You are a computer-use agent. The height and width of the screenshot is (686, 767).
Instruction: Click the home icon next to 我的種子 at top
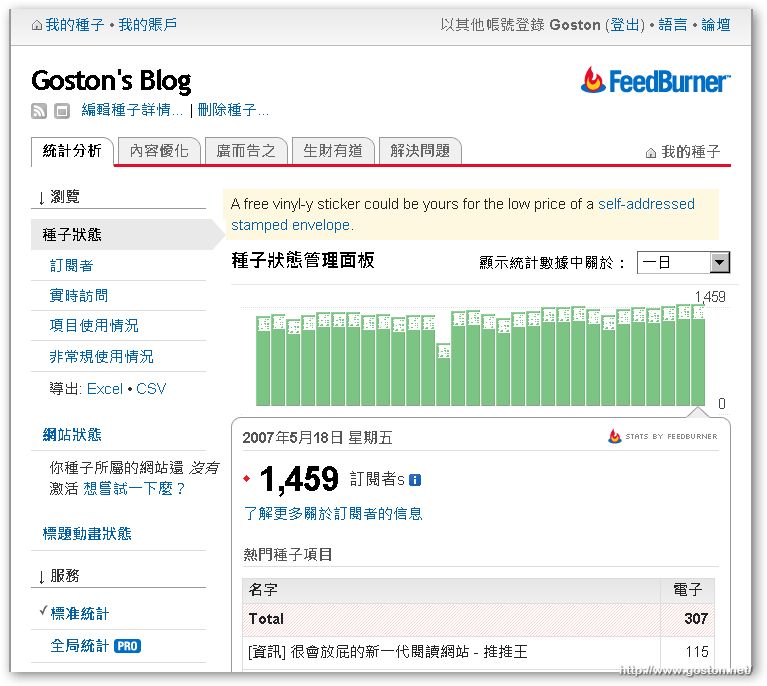(x=37, y=24)
